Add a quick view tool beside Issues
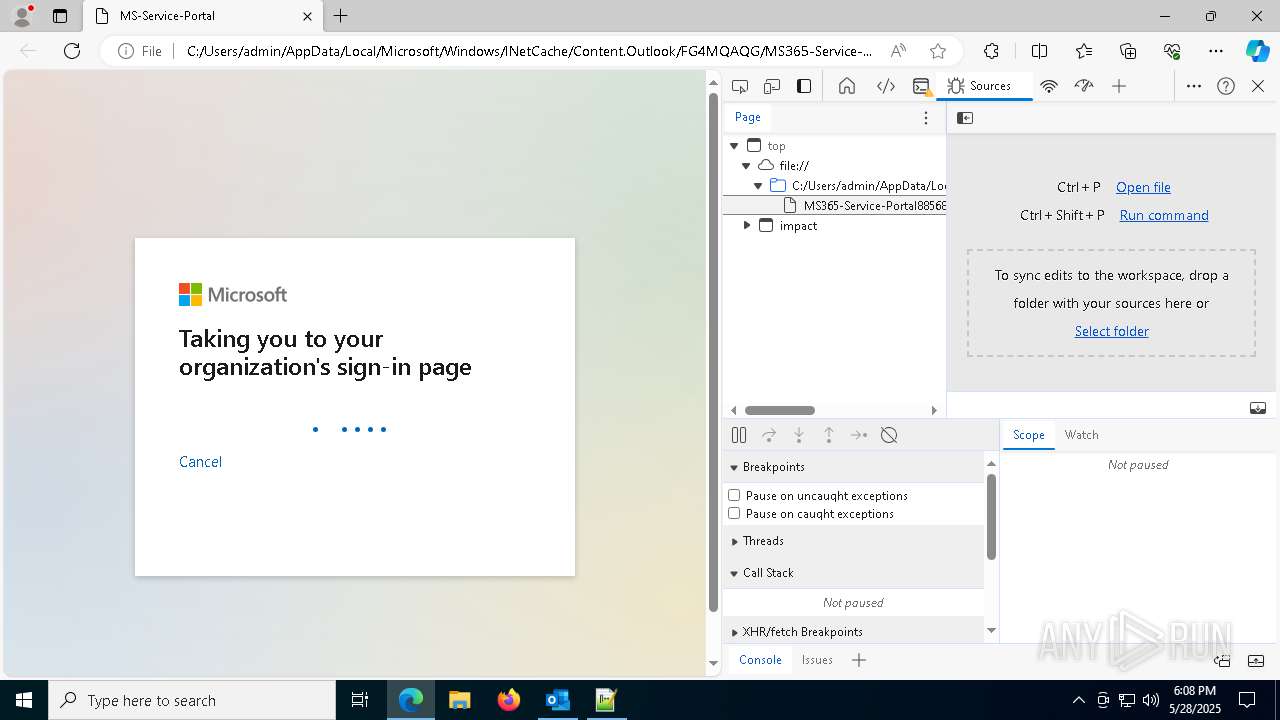The image size is (1280, 720). click(x=859, y=660)
